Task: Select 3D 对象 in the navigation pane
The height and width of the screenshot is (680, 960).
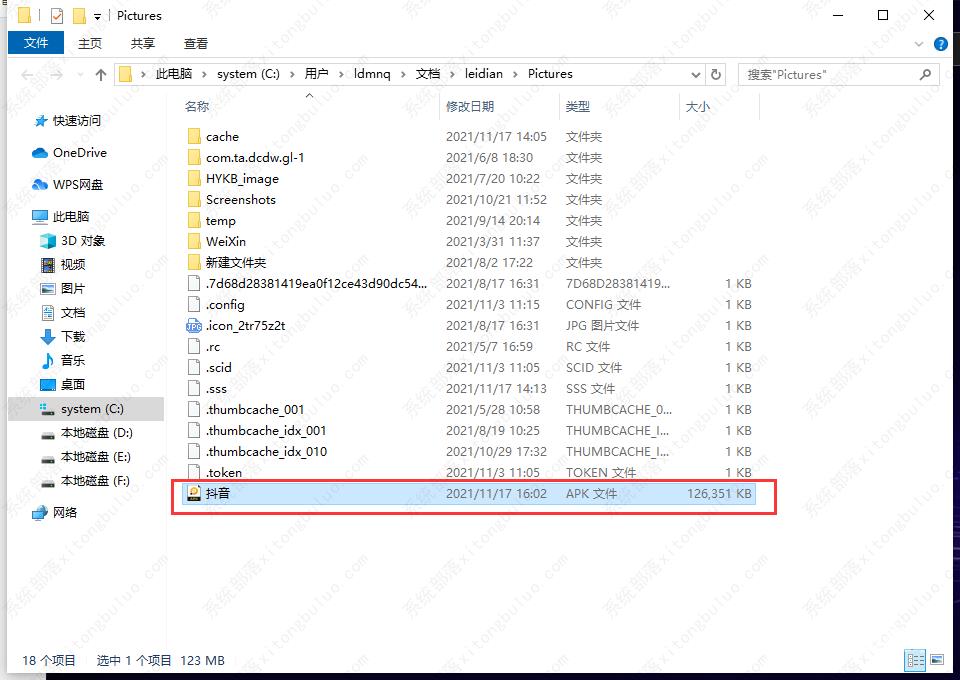Action: (x=83, y=241)
